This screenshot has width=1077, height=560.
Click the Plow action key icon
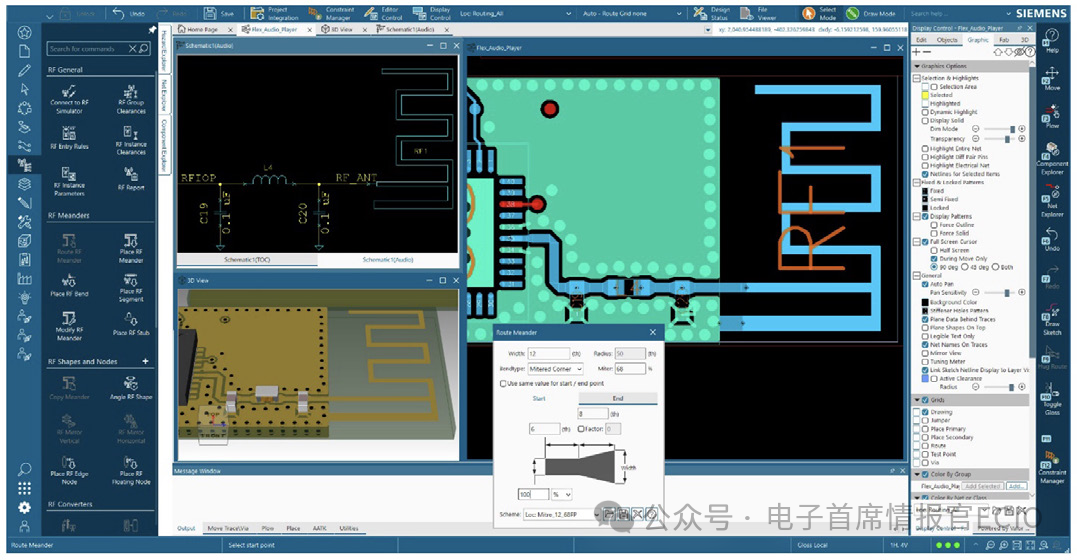(x=1052, y=117)
